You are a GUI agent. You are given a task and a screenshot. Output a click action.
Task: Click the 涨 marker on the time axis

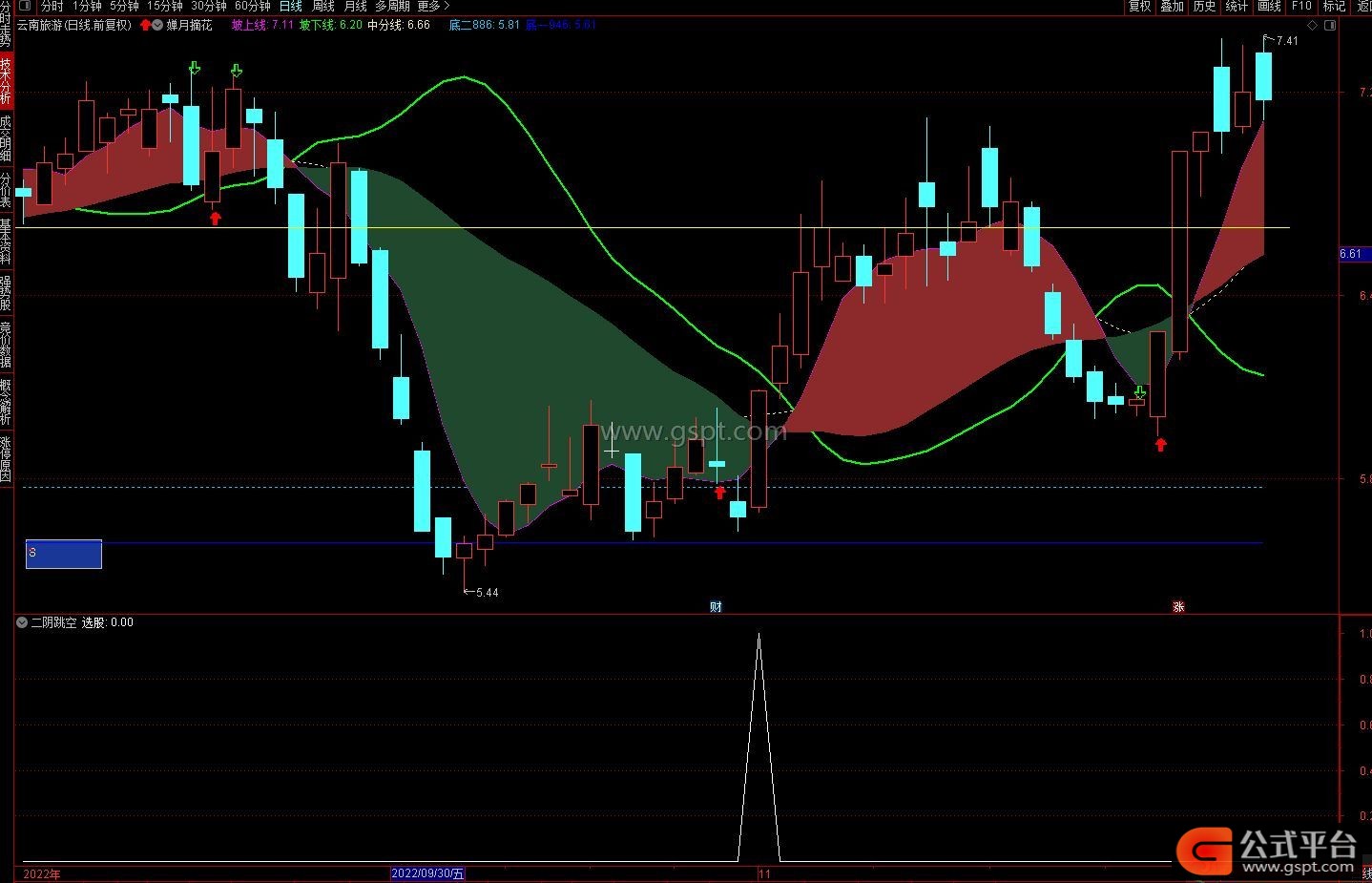pos(1178,606)
